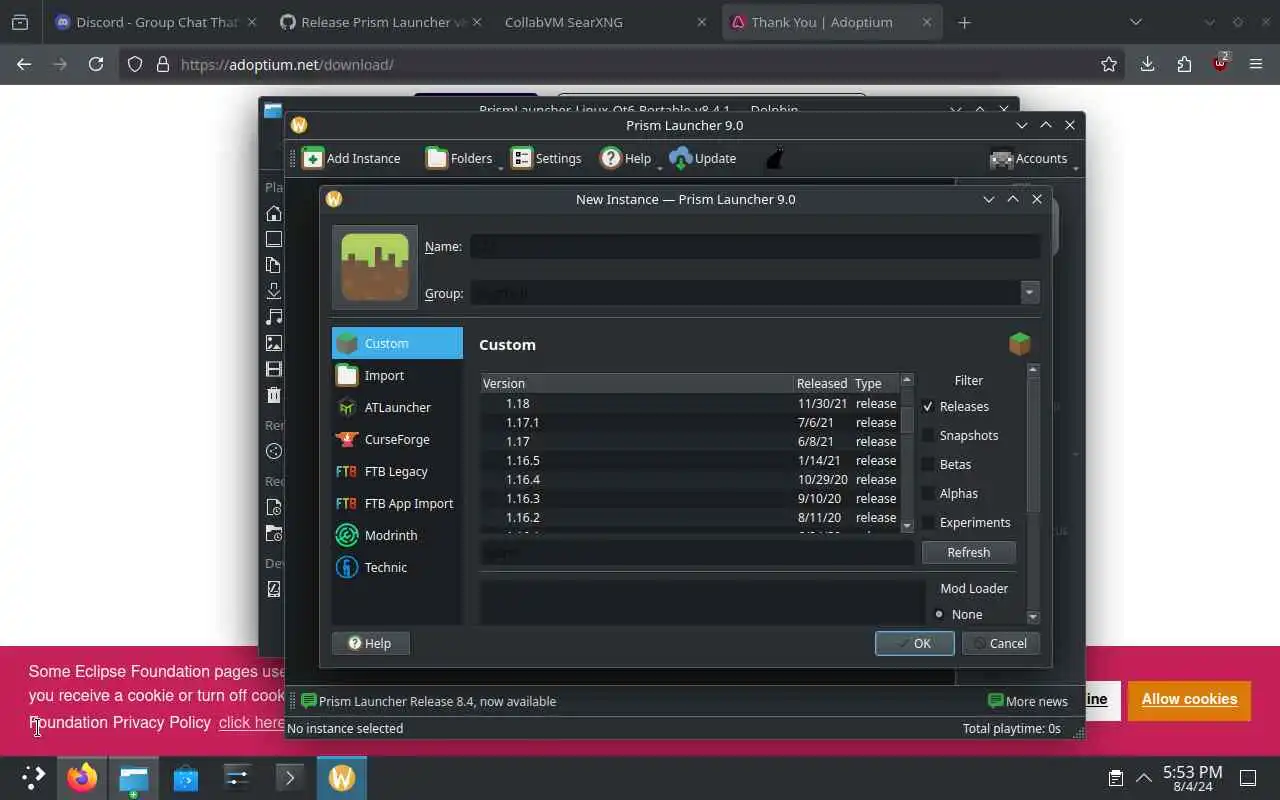Select Minecraft version 1.16.4

point(690,479)
